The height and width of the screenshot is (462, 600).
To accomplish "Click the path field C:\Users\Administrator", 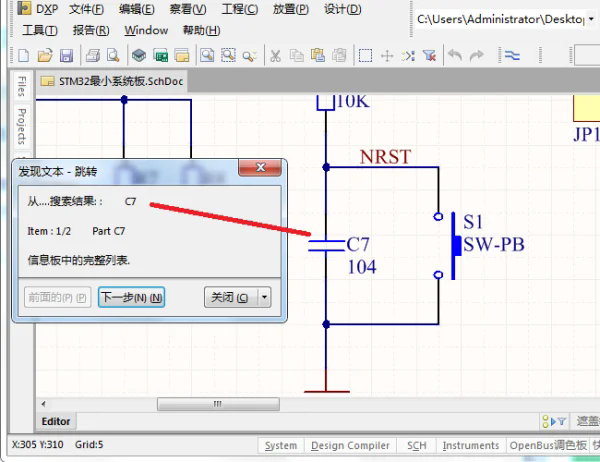I will pyautogui.click(x=500, y=19).
